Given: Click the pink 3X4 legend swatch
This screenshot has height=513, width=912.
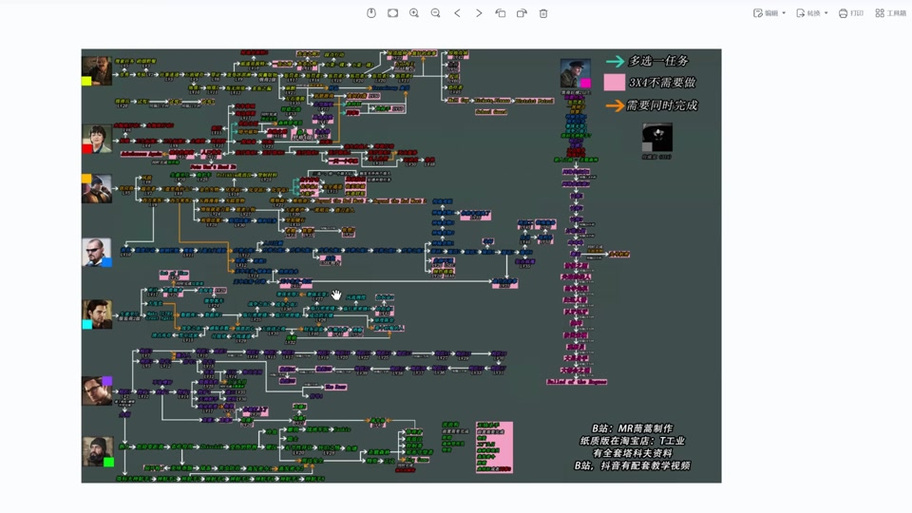Looking at the screenshot, I should coord(614,82).
